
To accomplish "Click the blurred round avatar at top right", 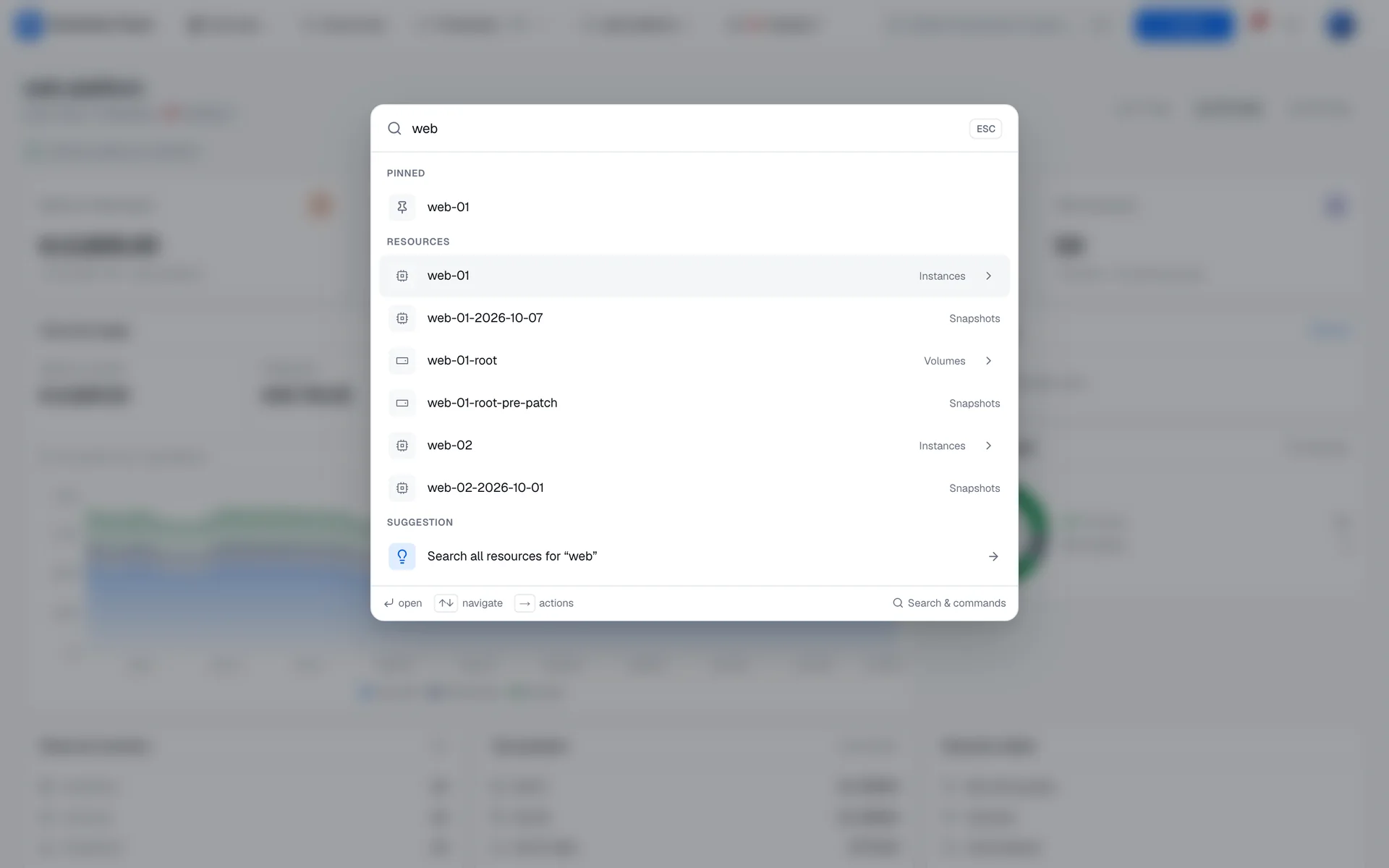I will 1341,25.
